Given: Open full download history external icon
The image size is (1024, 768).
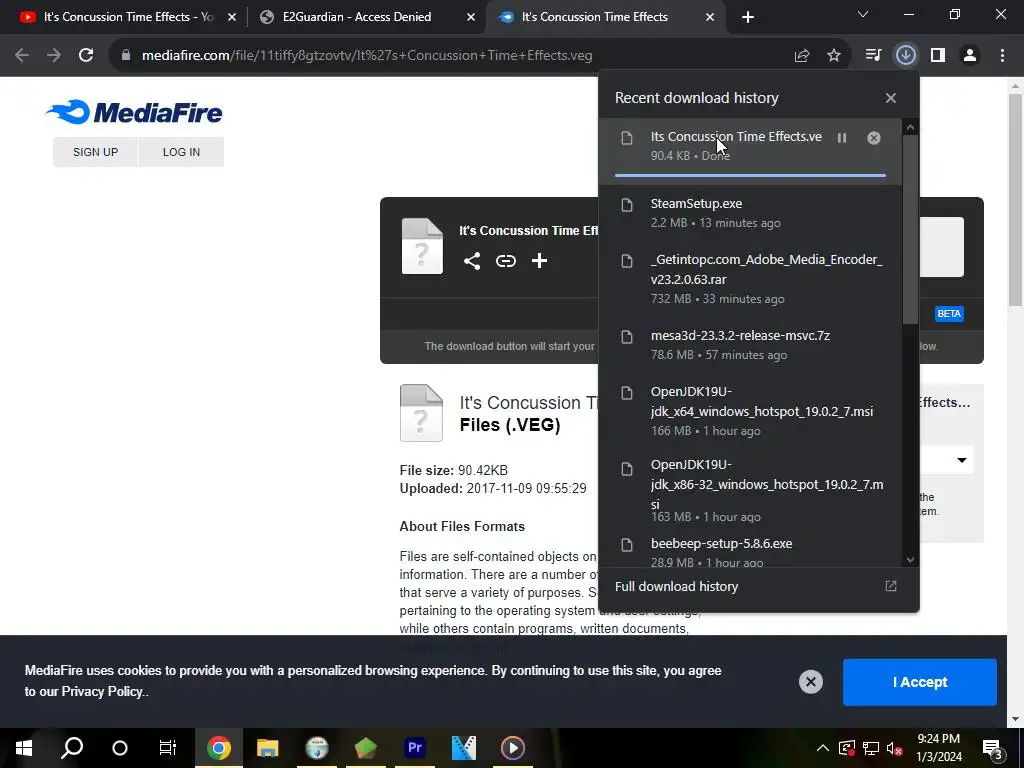Looking at the screenshot, I should [891, 586].
